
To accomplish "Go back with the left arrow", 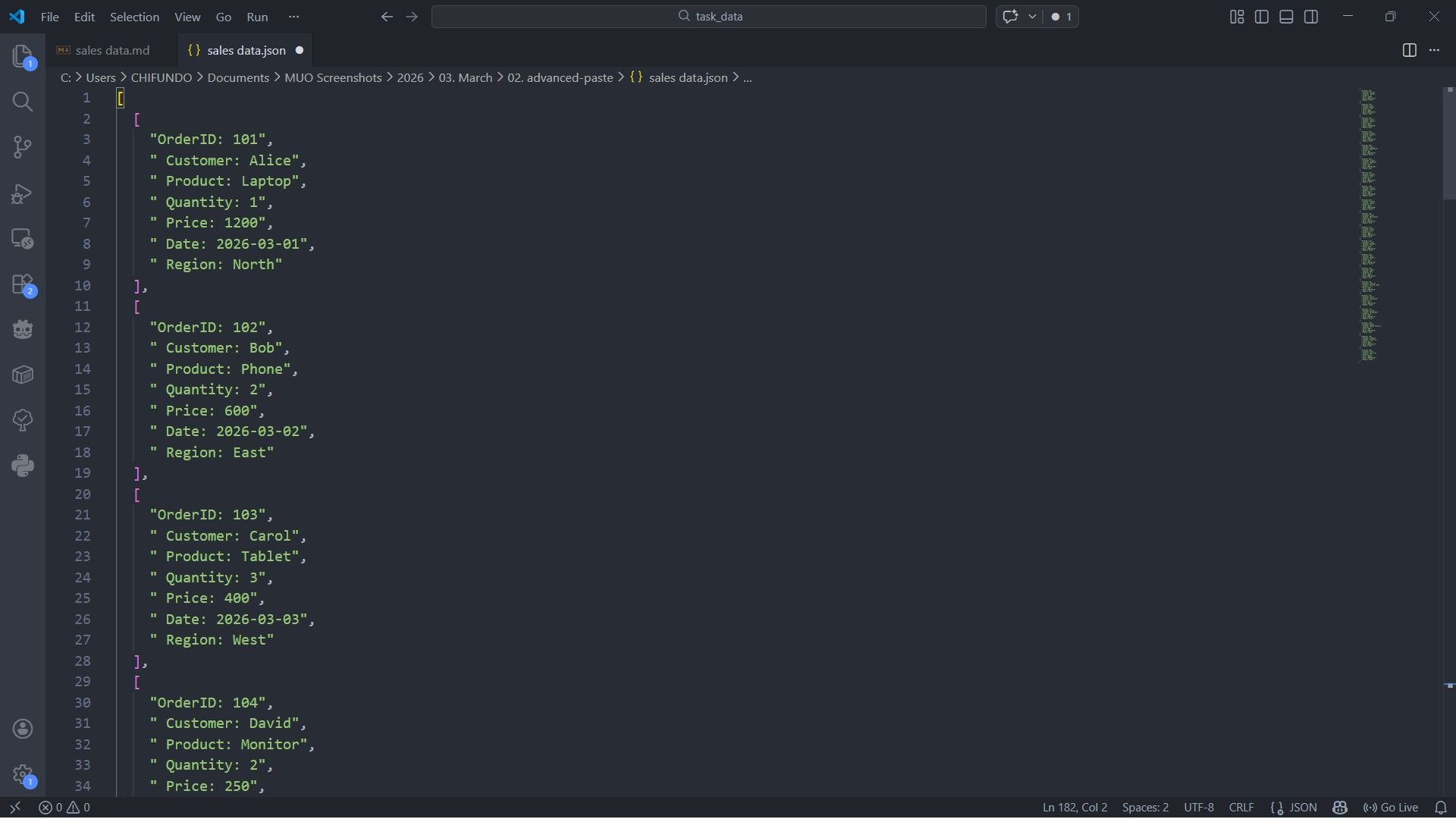I will tap(387, 17).
